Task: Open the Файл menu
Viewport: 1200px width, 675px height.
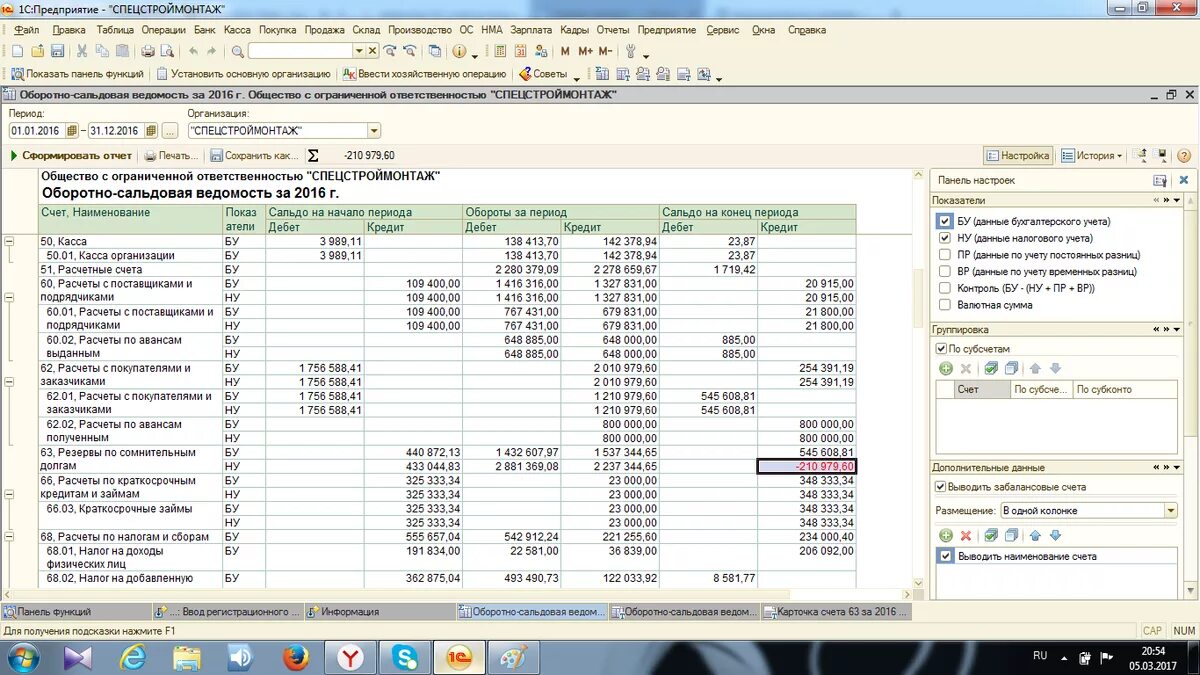Action: pyautogui.click(x=27, y=30)
